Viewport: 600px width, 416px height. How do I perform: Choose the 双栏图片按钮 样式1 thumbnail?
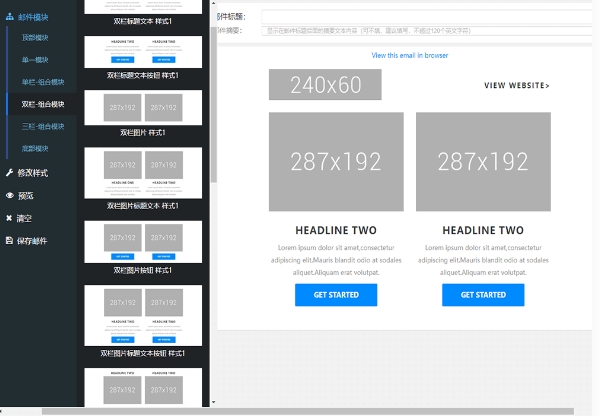point(143,242)
